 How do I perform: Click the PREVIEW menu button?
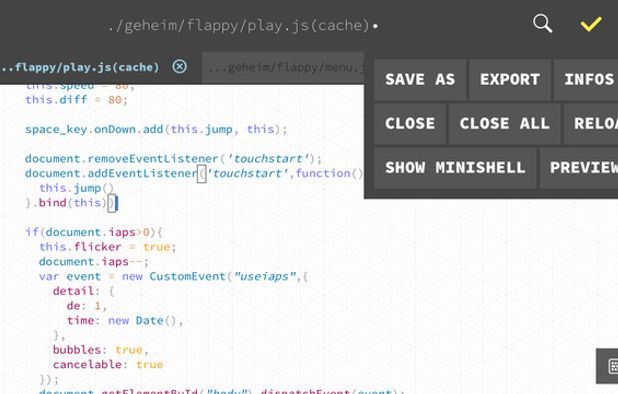coord(580,168)
